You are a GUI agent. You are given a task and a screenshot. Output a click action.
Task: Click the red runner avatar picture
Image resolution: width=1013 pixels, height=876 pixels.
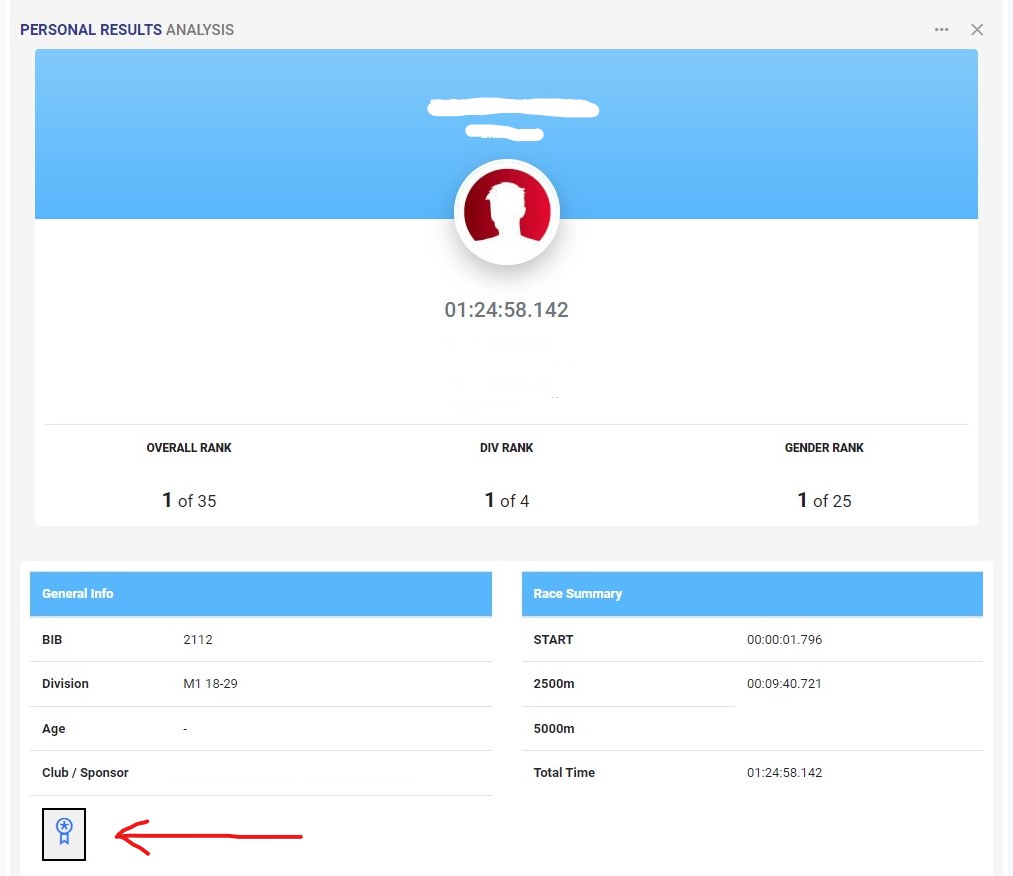[506, 212]
